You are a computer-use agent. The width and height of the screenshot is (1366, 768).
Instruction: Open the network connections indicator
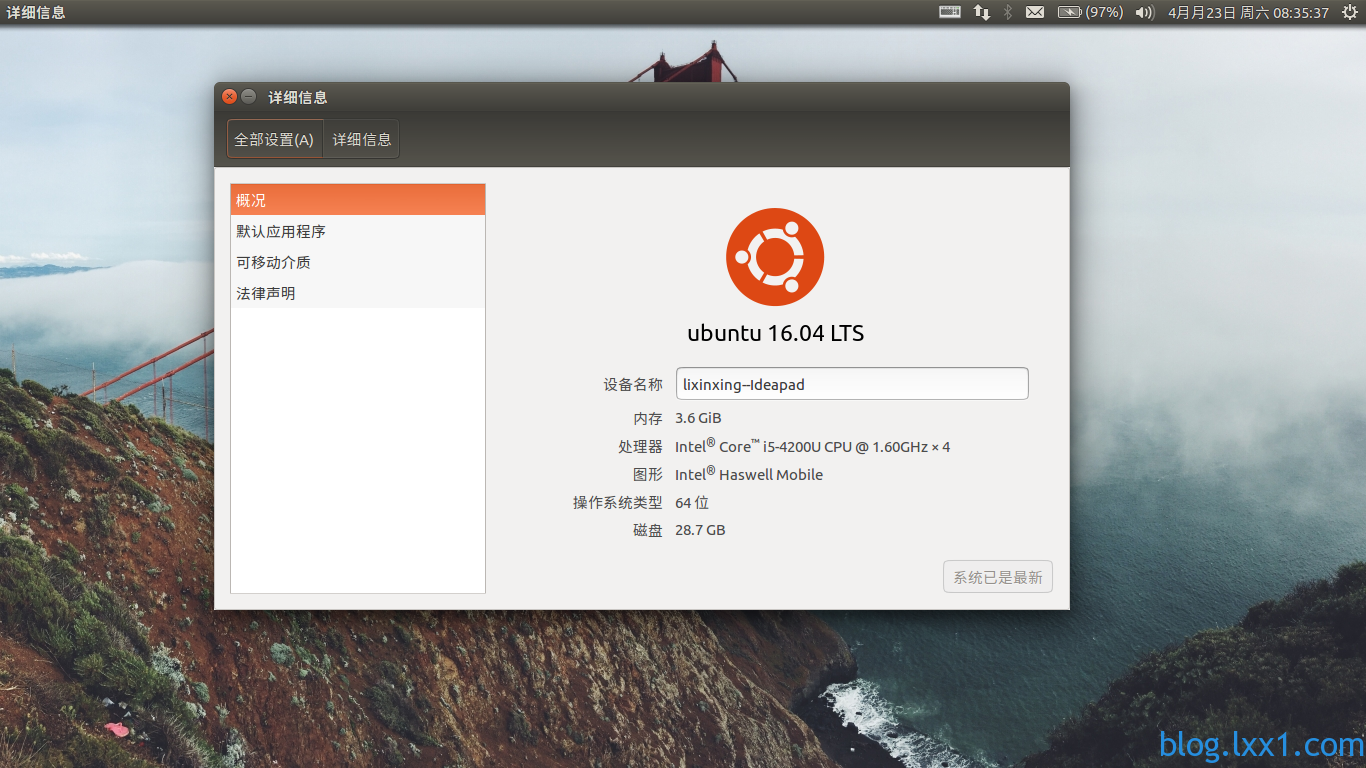tap(982, 12)
